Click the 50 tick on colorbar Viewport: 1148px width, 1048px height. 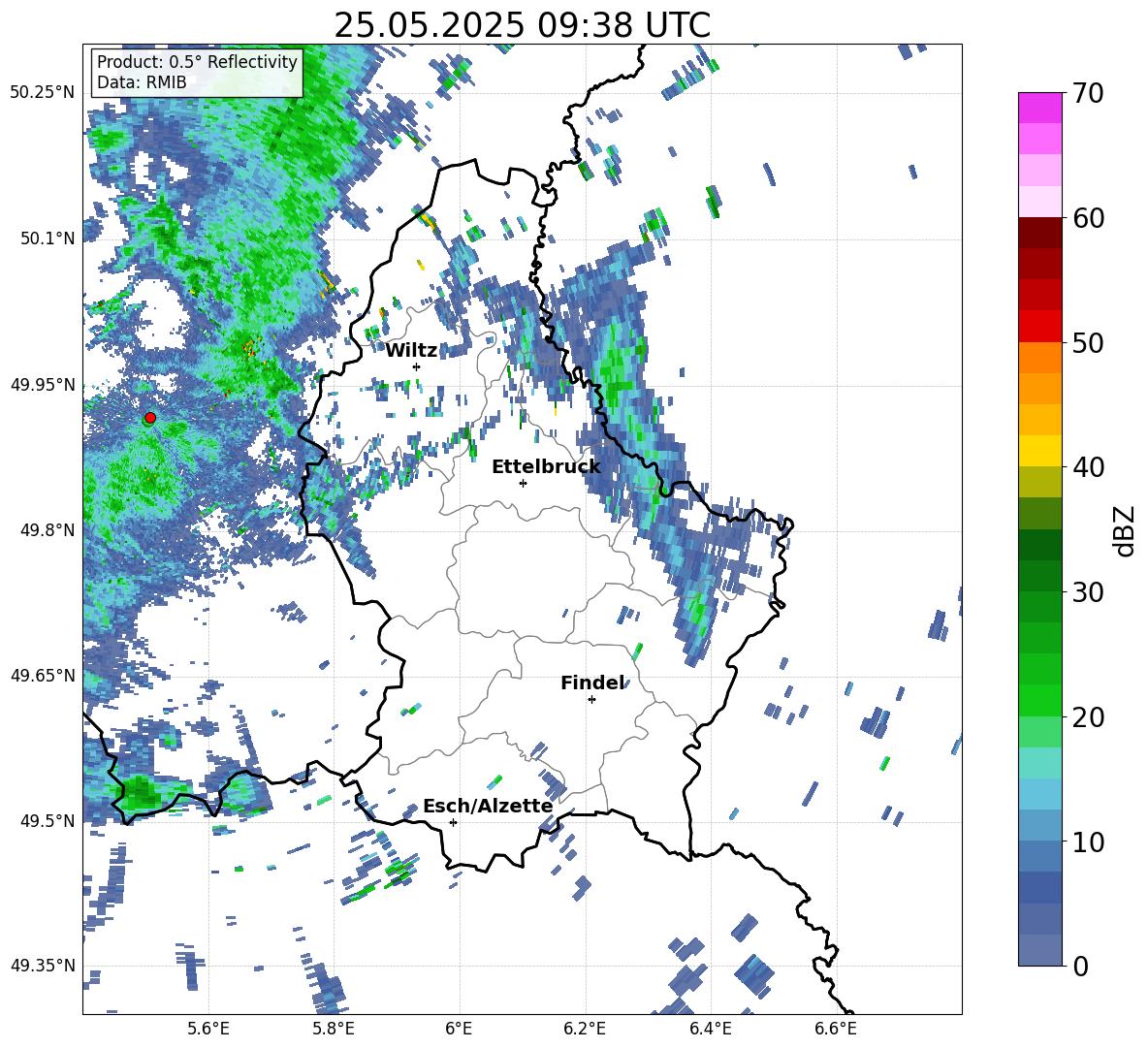pyautogui.click(x=1088, y=342)
